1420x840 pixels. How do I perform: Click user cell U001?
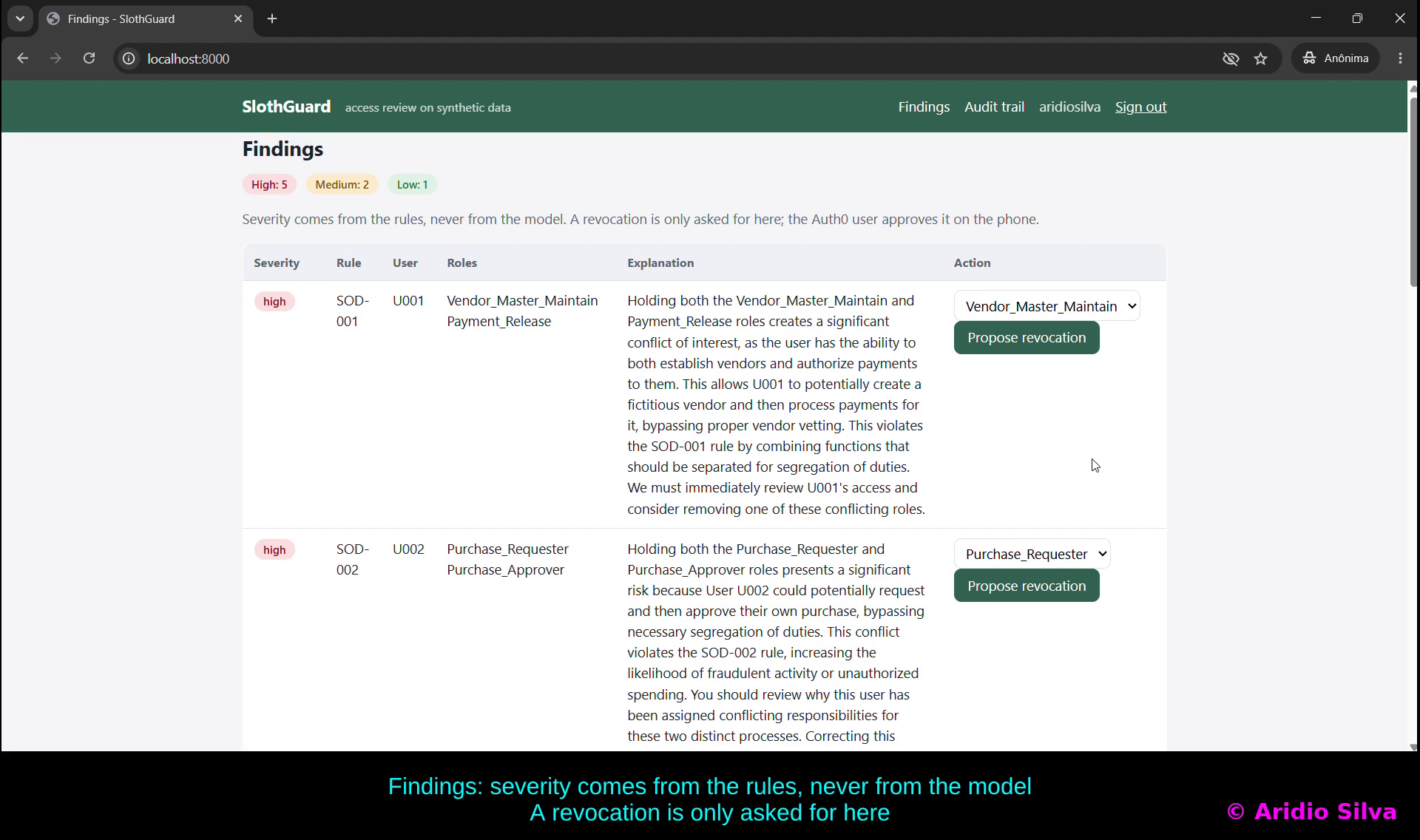408,301
